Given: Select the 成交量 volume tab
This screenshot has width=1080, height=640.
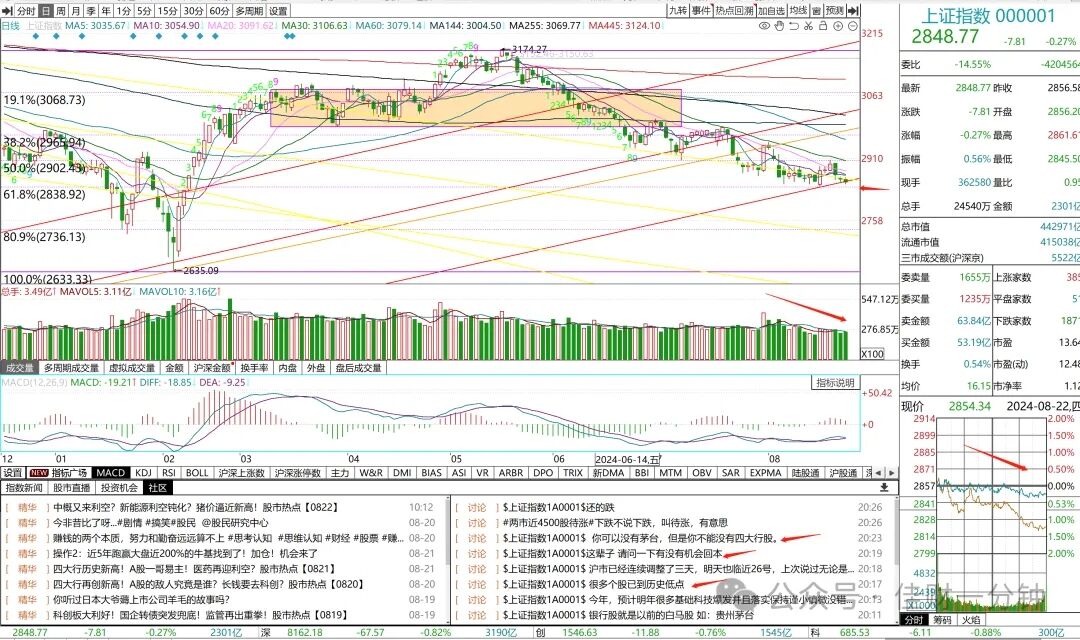Looking at the screenshot, I should coord(19,368).
